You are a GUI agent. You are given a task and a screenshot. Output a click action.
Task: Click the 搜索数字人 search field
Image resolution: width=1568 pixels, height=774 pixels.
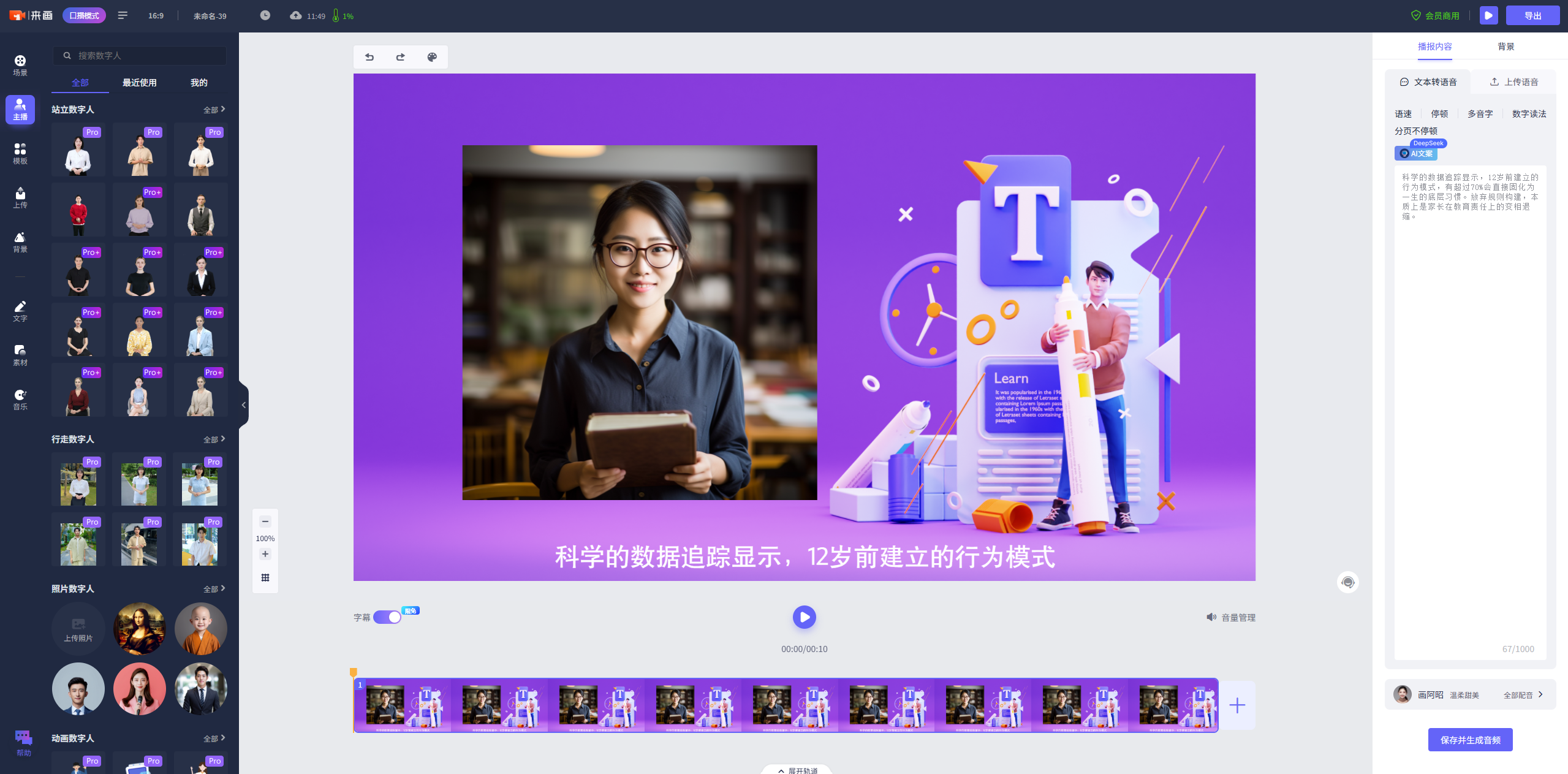click(140, 56)
